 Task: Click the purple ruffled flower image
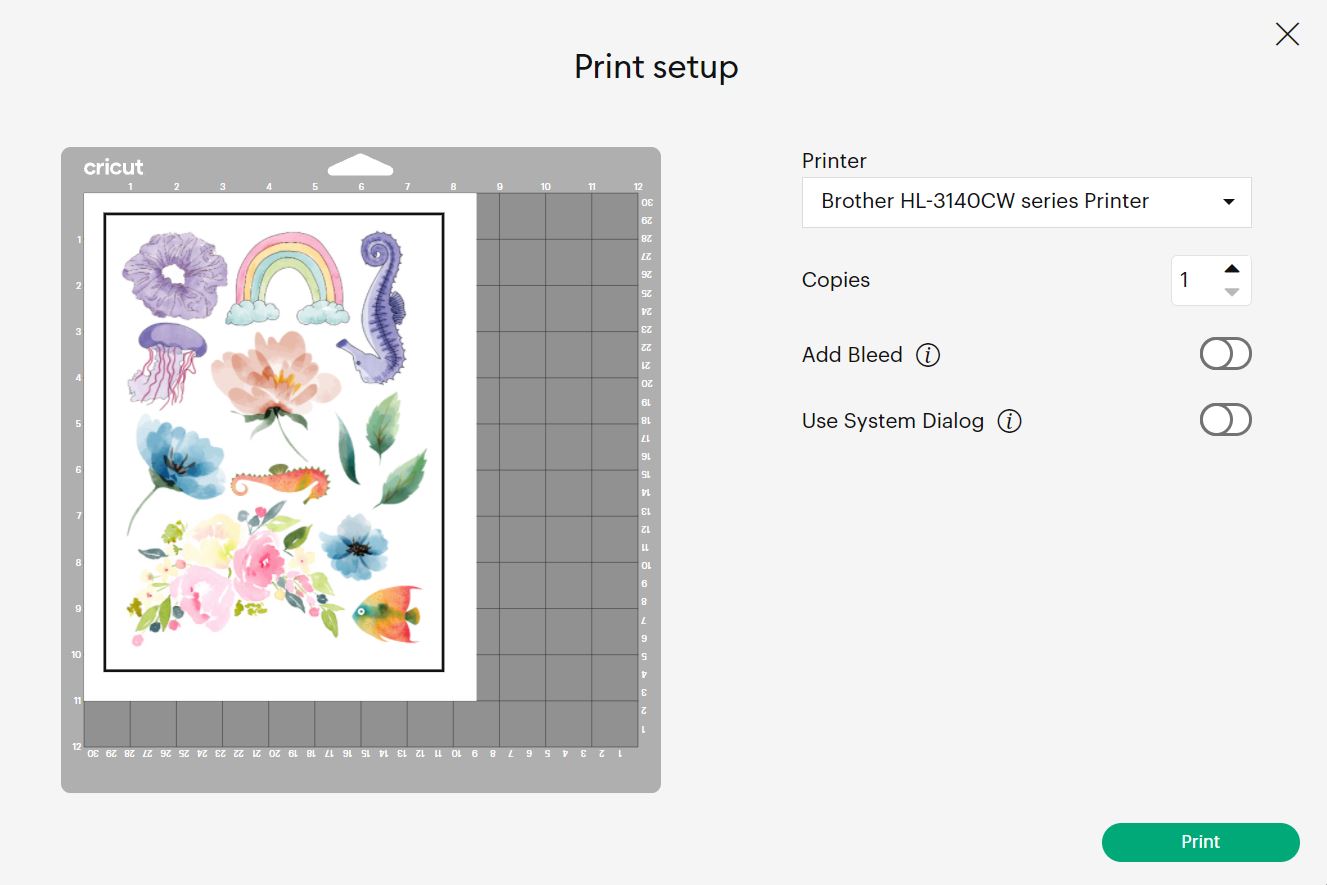(176, 275)
